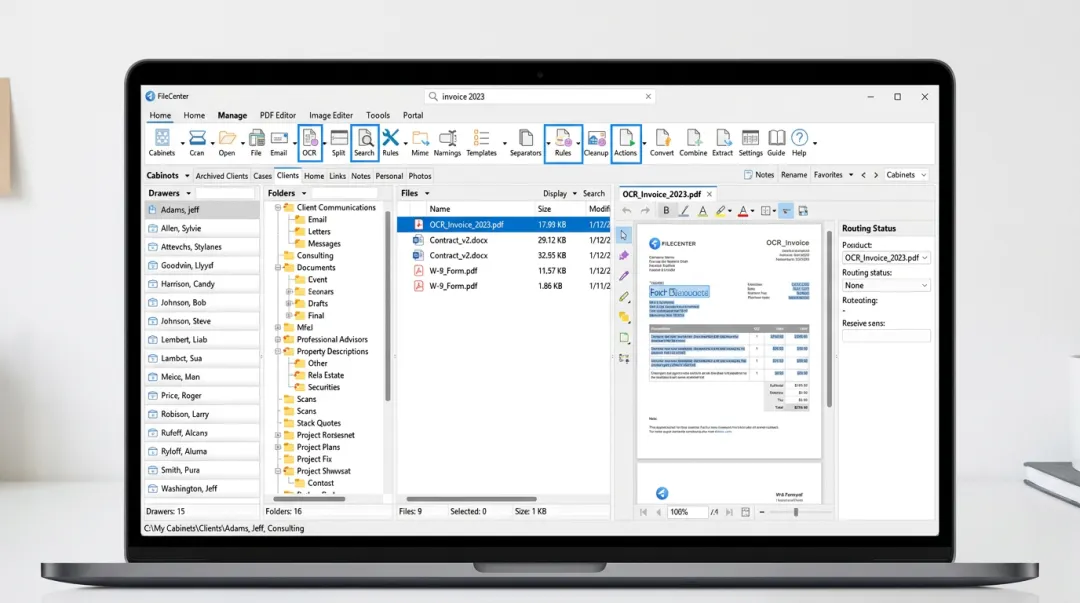Switch to the Manage ribbon tab
Screen dimensions: 1080x603
click(232, 116)
